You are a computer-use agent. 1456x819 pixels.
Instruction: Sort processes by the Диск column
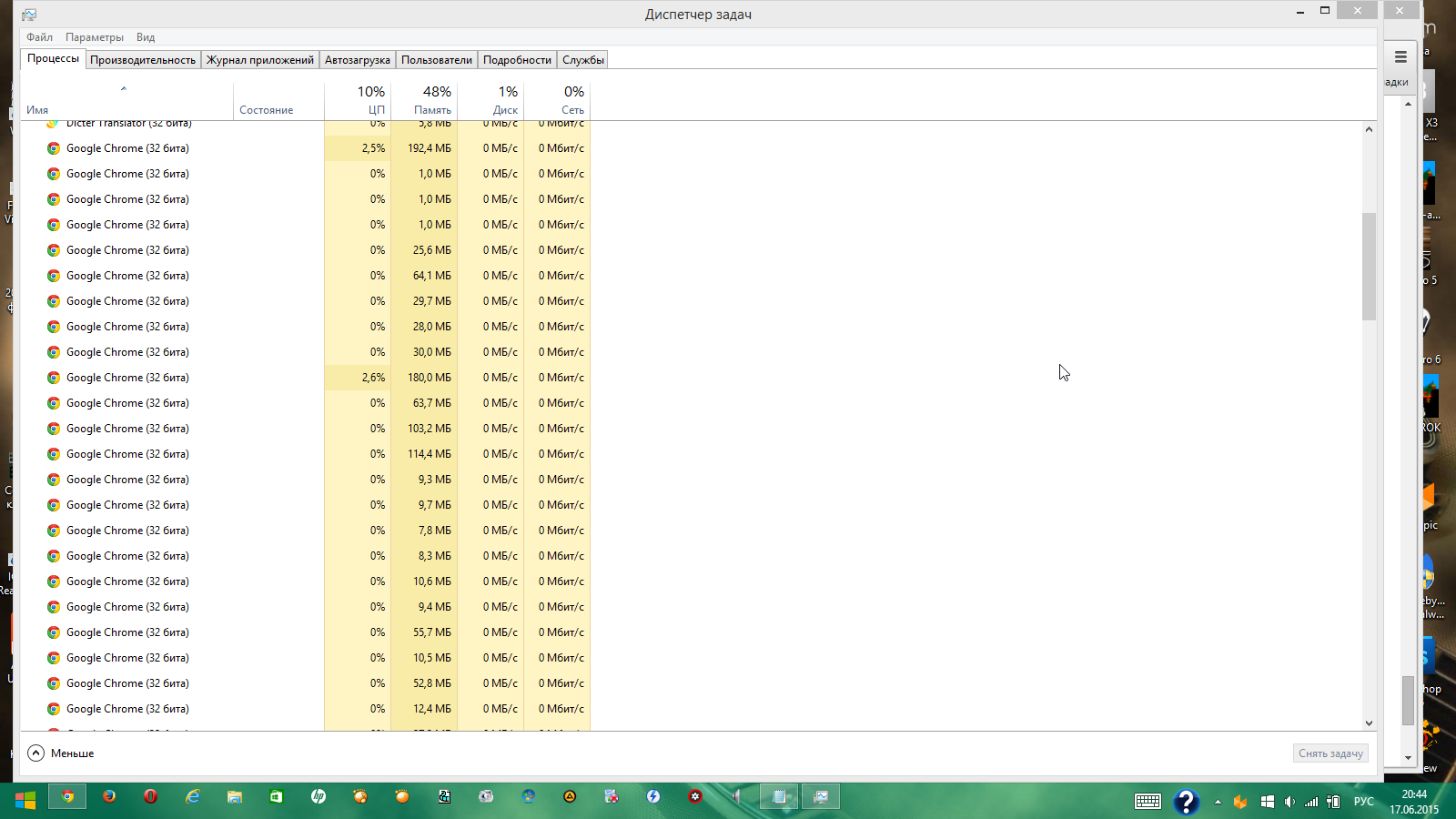490,100
